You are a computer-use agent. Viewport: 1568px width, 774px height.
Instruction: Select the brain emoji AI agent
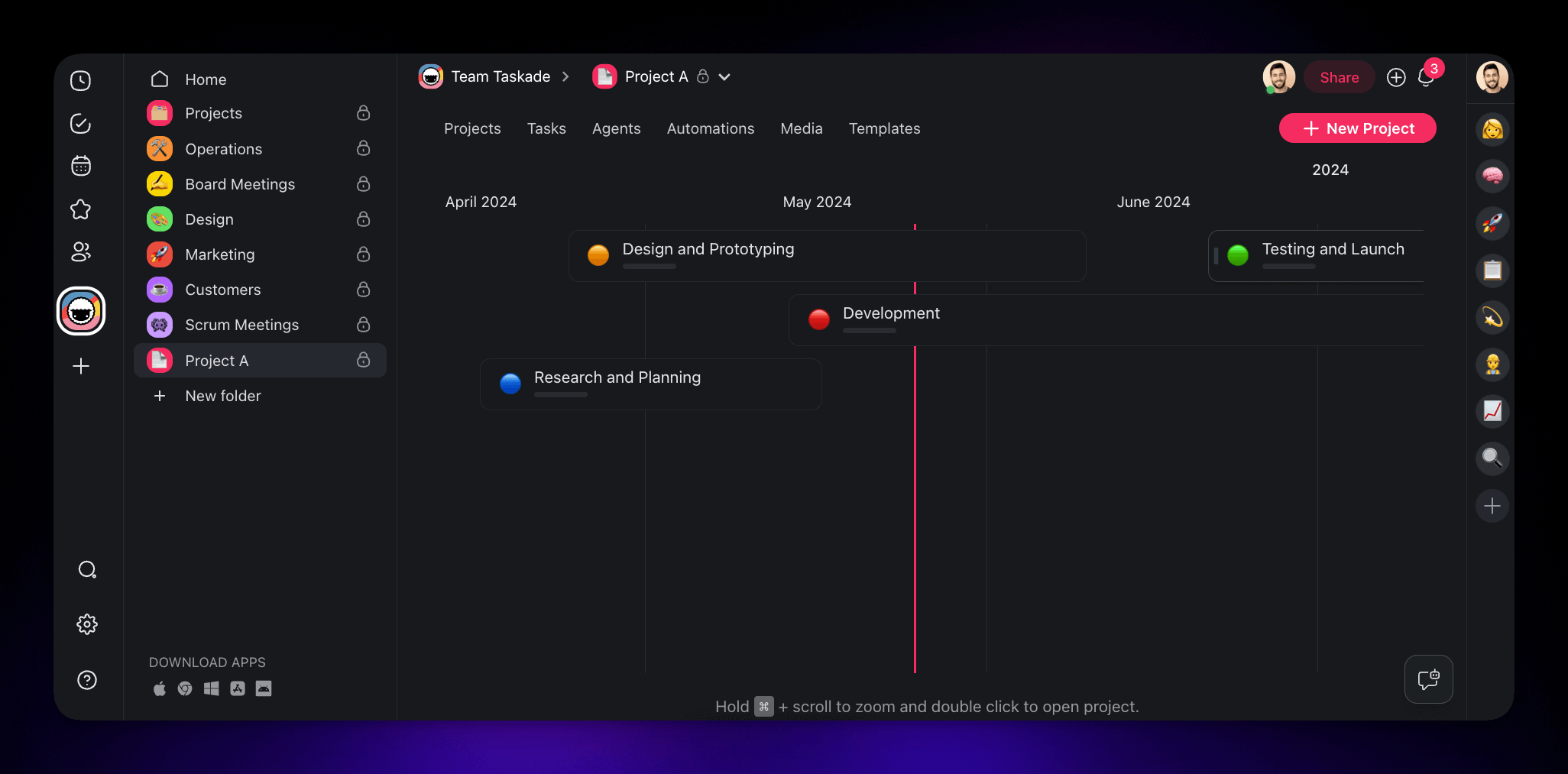tap(1492, 176)
